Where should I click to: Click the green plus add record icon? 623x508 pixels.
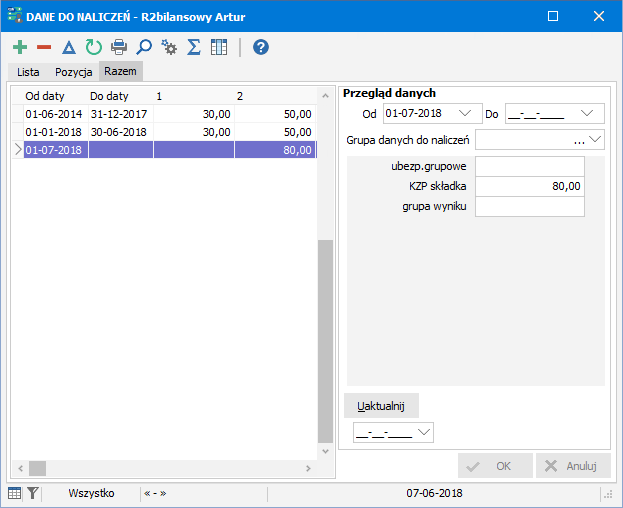[x=20, y=47]
